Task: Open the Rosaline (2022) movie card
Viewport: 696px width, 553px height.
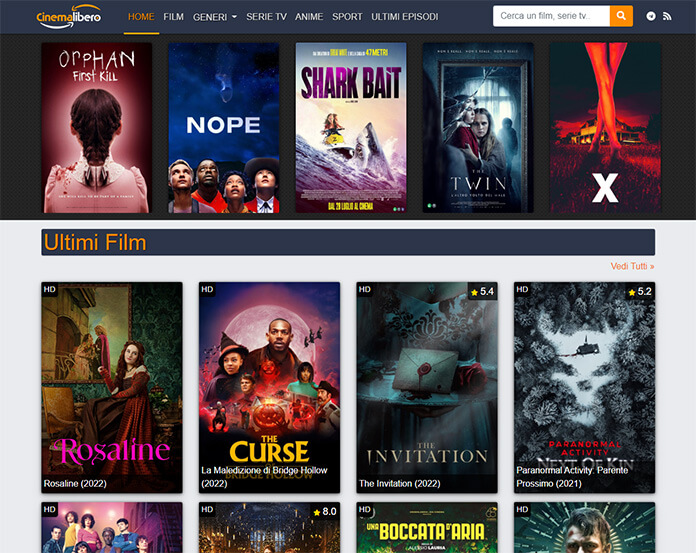Action: click(x=112, y=387)
